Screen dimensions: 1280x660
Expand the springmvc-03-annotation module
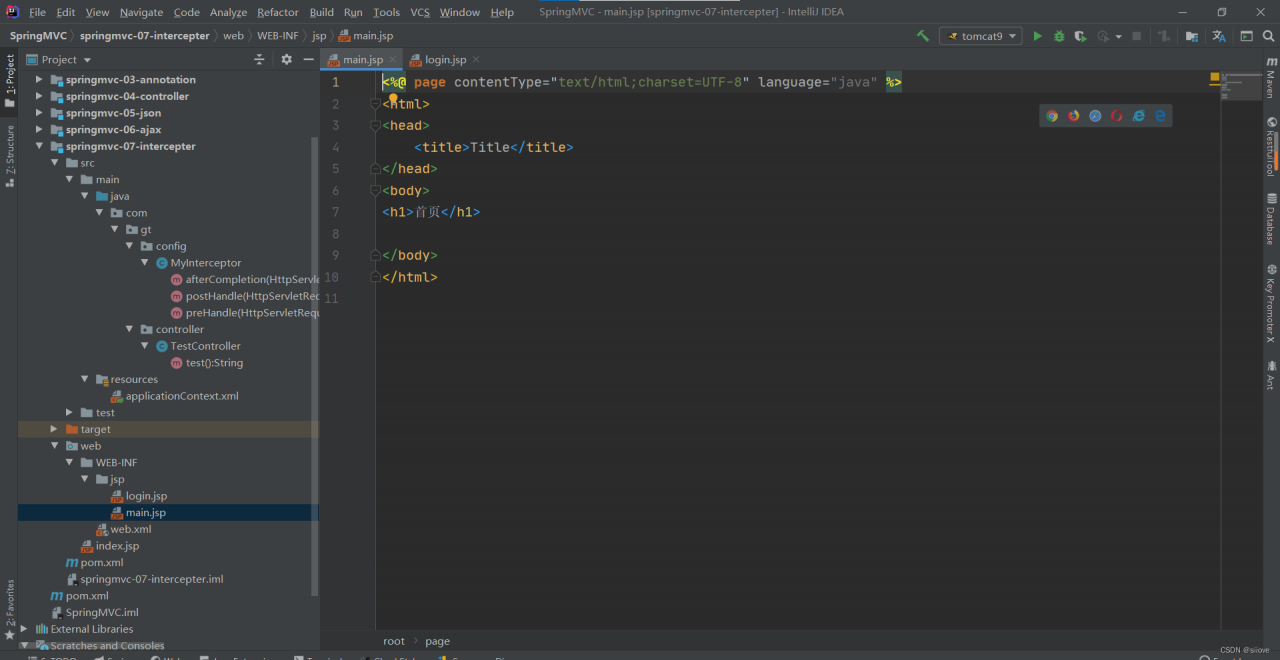40,80
